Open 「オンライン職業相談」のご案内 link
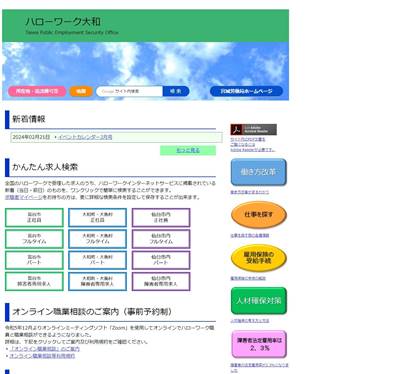The height and width of the screenshot is (374, 400). pos(45,349)
